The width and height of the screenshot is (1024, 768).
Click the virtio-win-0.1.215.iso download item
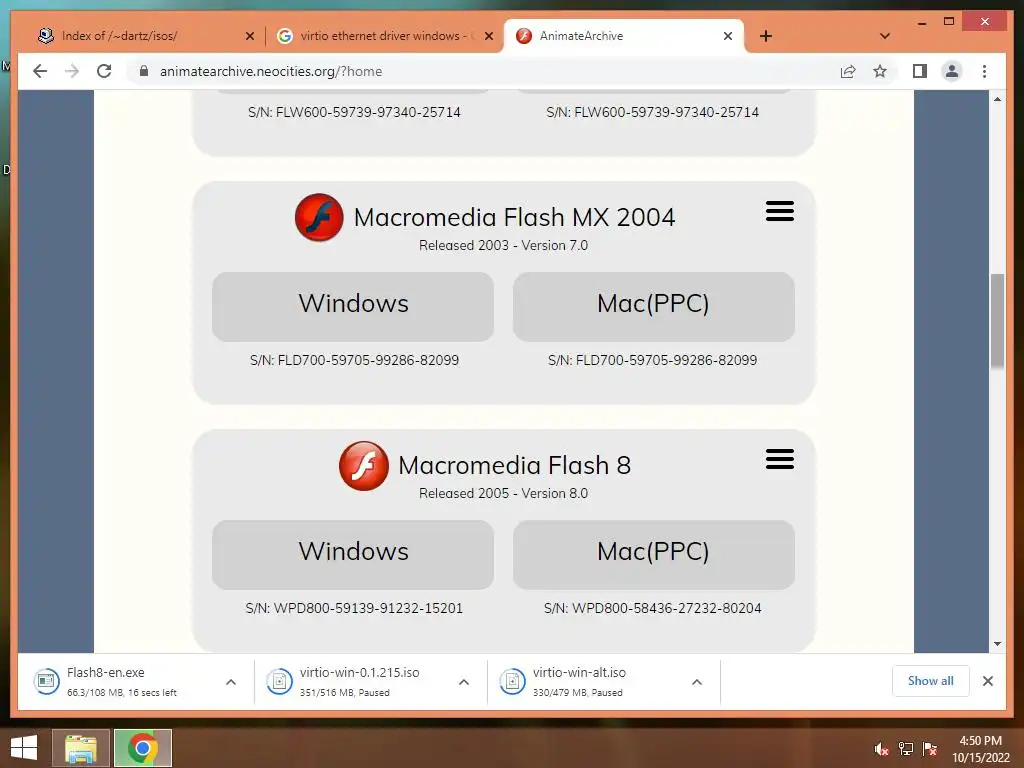tap(358, 681)
